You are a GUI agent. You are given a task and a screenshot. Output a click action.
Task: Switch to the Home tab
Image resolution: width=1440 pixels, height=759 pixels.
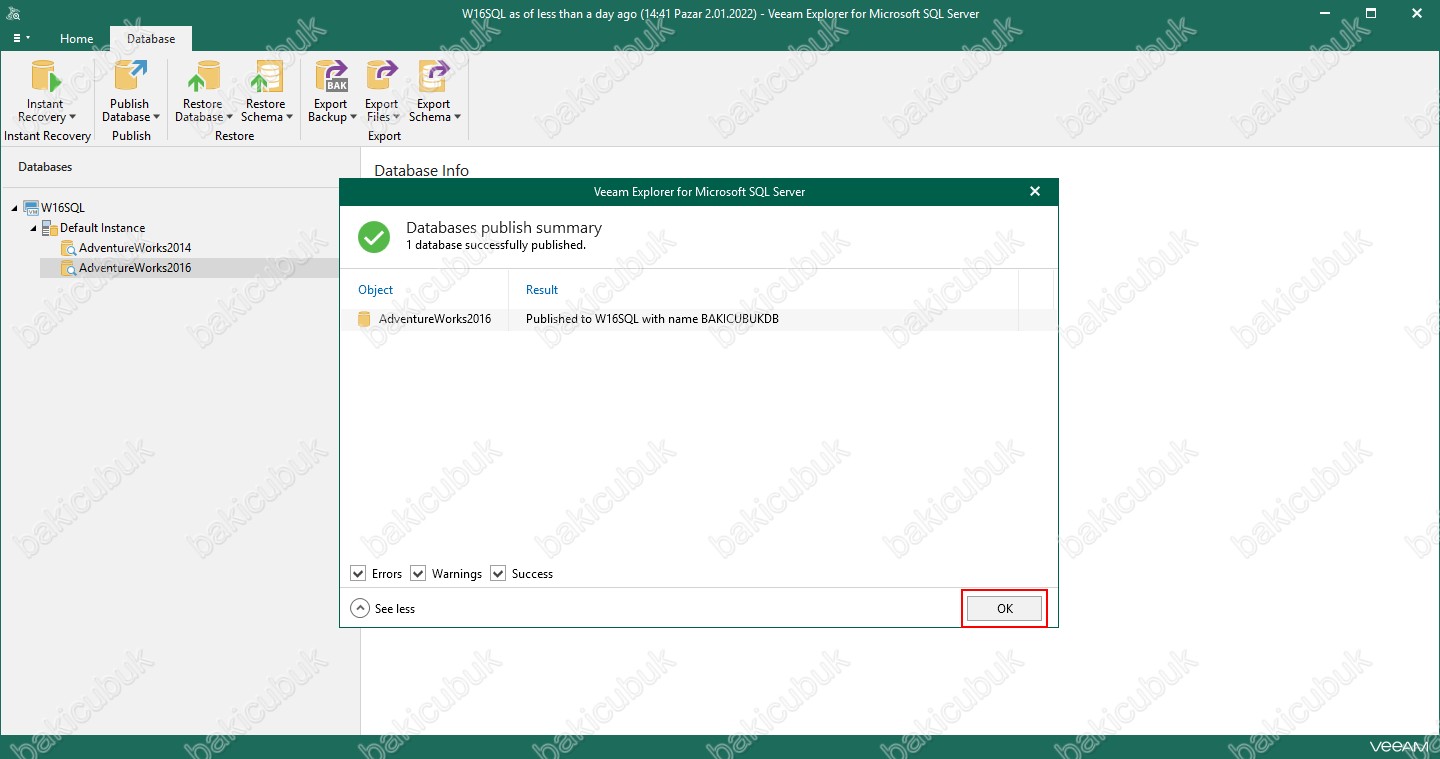click(77, 39)
